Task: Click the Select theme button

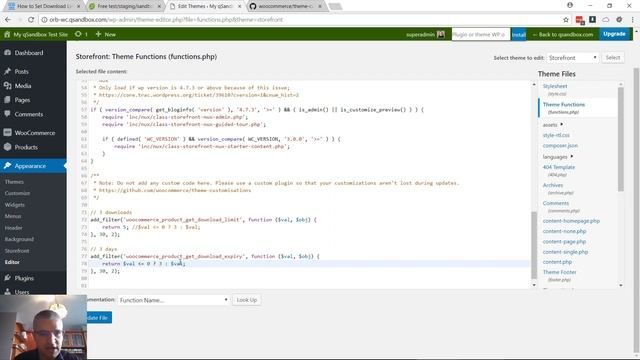Action: (x=613, y=58)
